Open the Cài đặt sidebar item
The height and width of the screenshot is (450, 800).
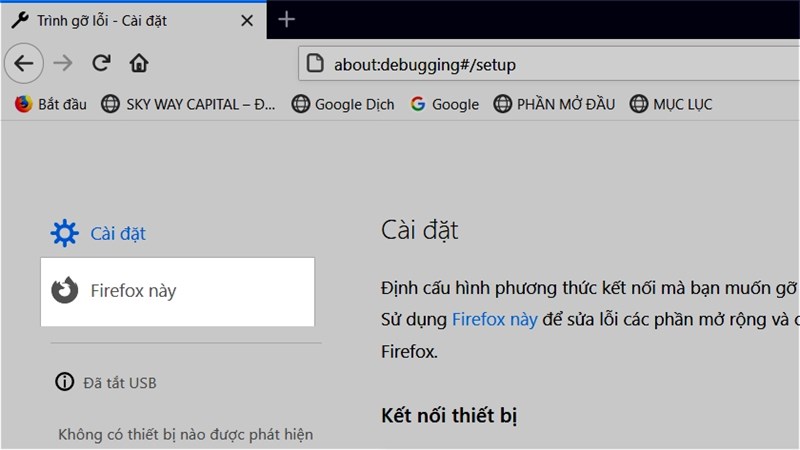pos(117,233)
